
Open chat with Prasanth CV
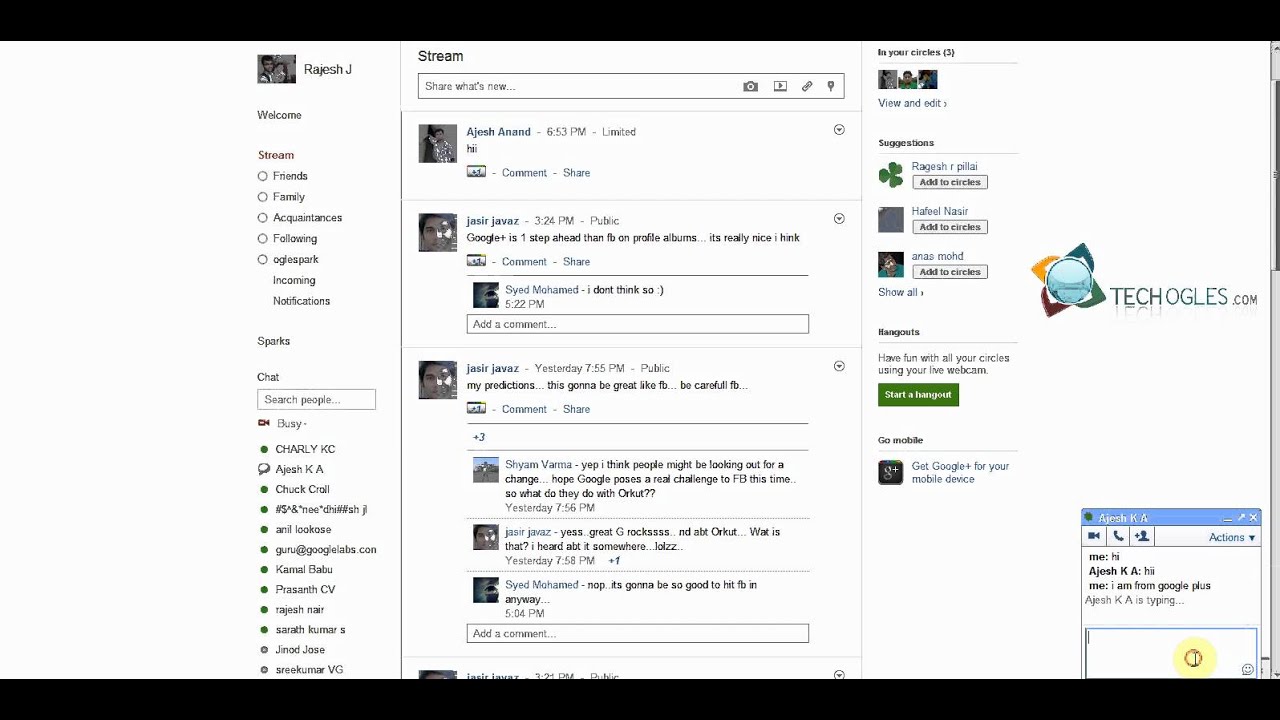pyautogui.click(x=305, y=589)
